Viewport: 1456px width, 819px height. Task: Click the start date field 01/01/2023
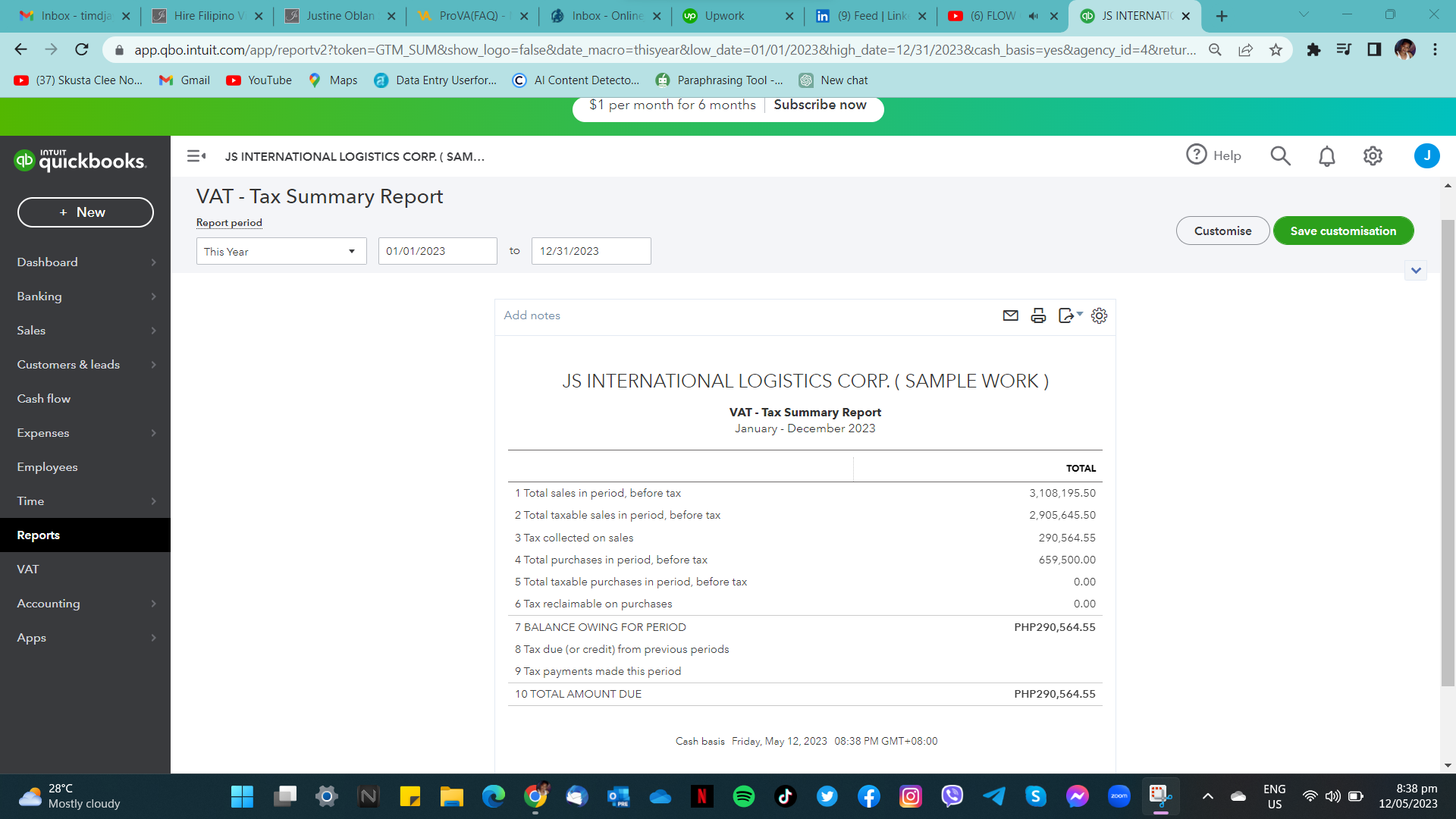438,251
